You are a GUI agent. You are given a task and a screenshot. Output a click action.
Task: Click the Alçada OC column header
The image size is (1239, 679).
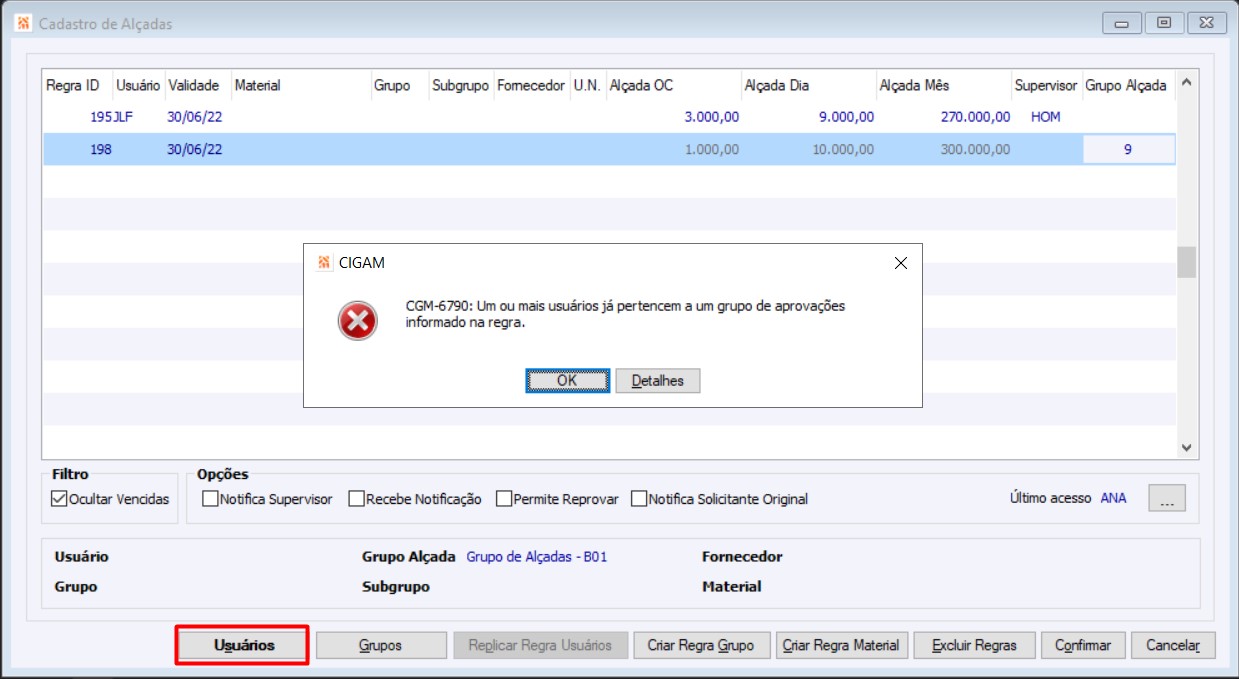coord(672,86)
